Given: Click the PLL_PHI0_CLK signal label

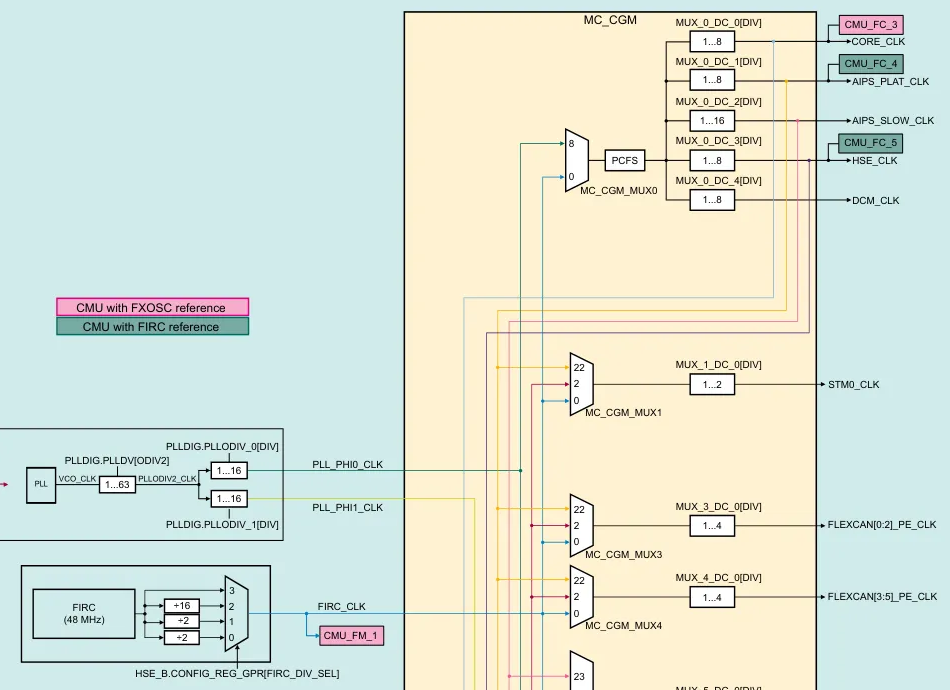Looking at the screenshot, I should (x=348, y=465).
